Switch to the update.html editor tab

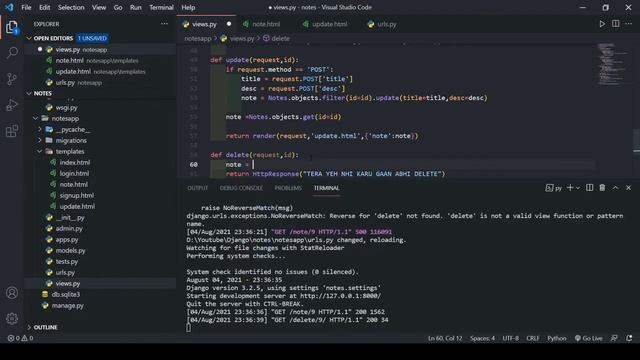point(329,24)
